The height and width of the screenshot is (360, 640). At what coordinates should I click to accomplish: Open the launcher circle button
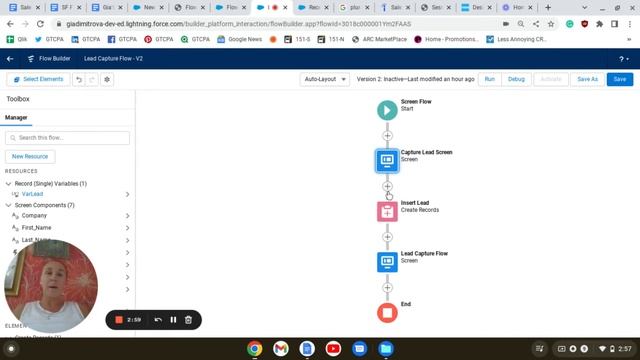[x=11, y=349]
